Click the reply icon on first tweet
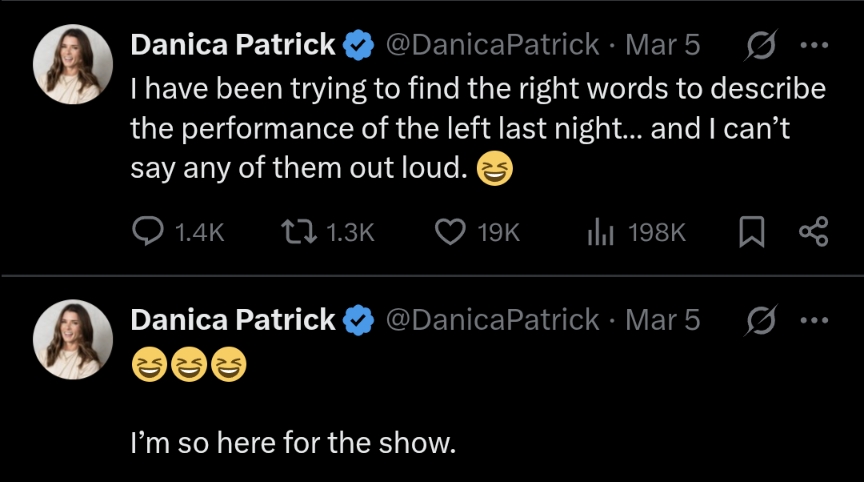Viewport: 864px width, 482px height. tap(149, 232)
